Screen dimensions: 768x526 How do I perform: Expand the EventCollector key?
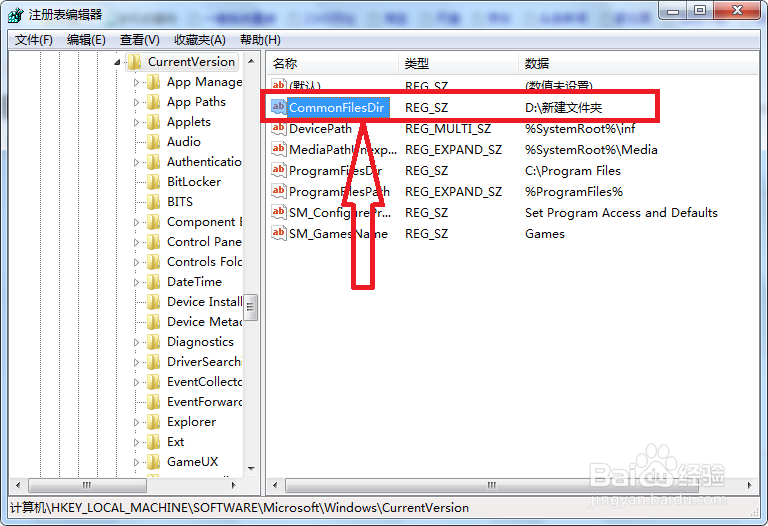point(136,383)
